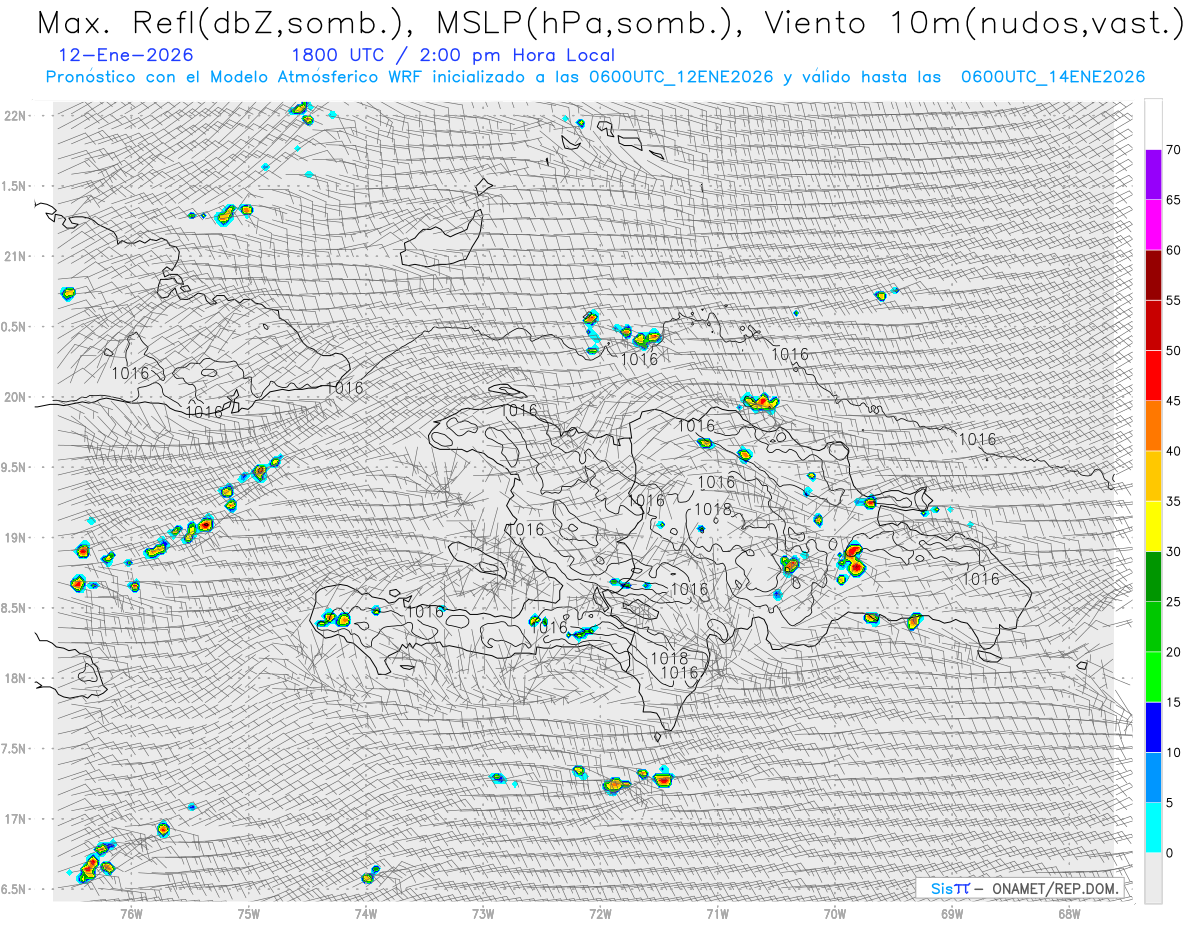Click the colorbar value label '55'

(x=1173, y=300)
